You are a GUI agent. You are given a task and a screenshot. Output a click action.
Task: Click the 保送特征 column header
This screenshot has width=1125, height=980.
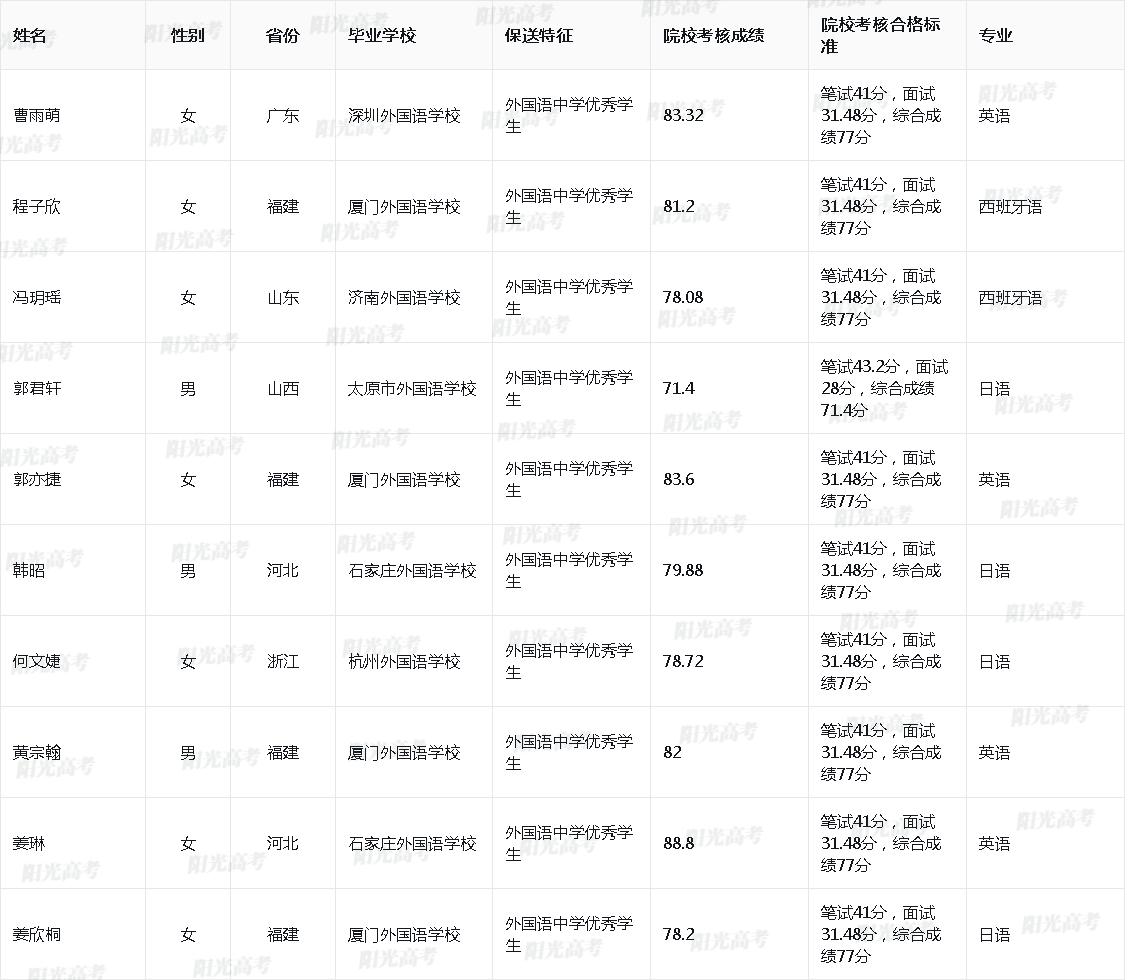coord(539,36)
